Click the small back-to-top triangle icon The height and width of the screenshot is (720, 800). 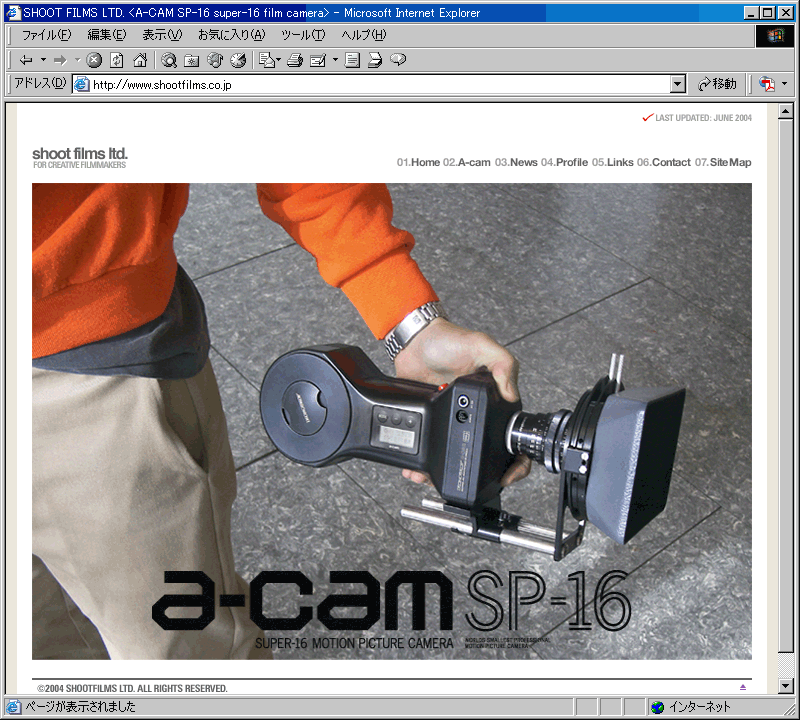[743, 687]
